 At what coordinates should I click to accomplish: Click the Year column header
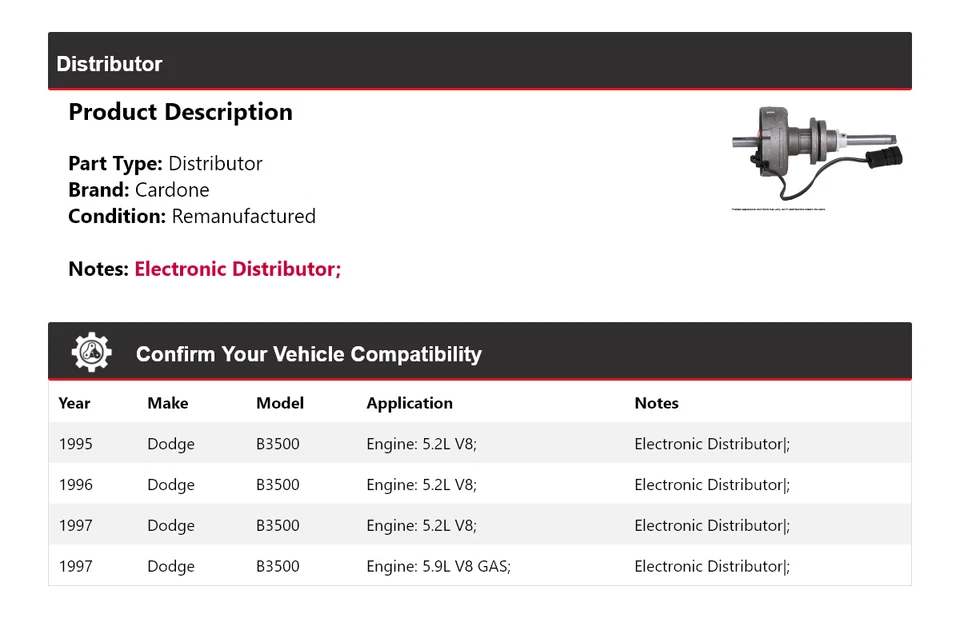click(74, 403)
